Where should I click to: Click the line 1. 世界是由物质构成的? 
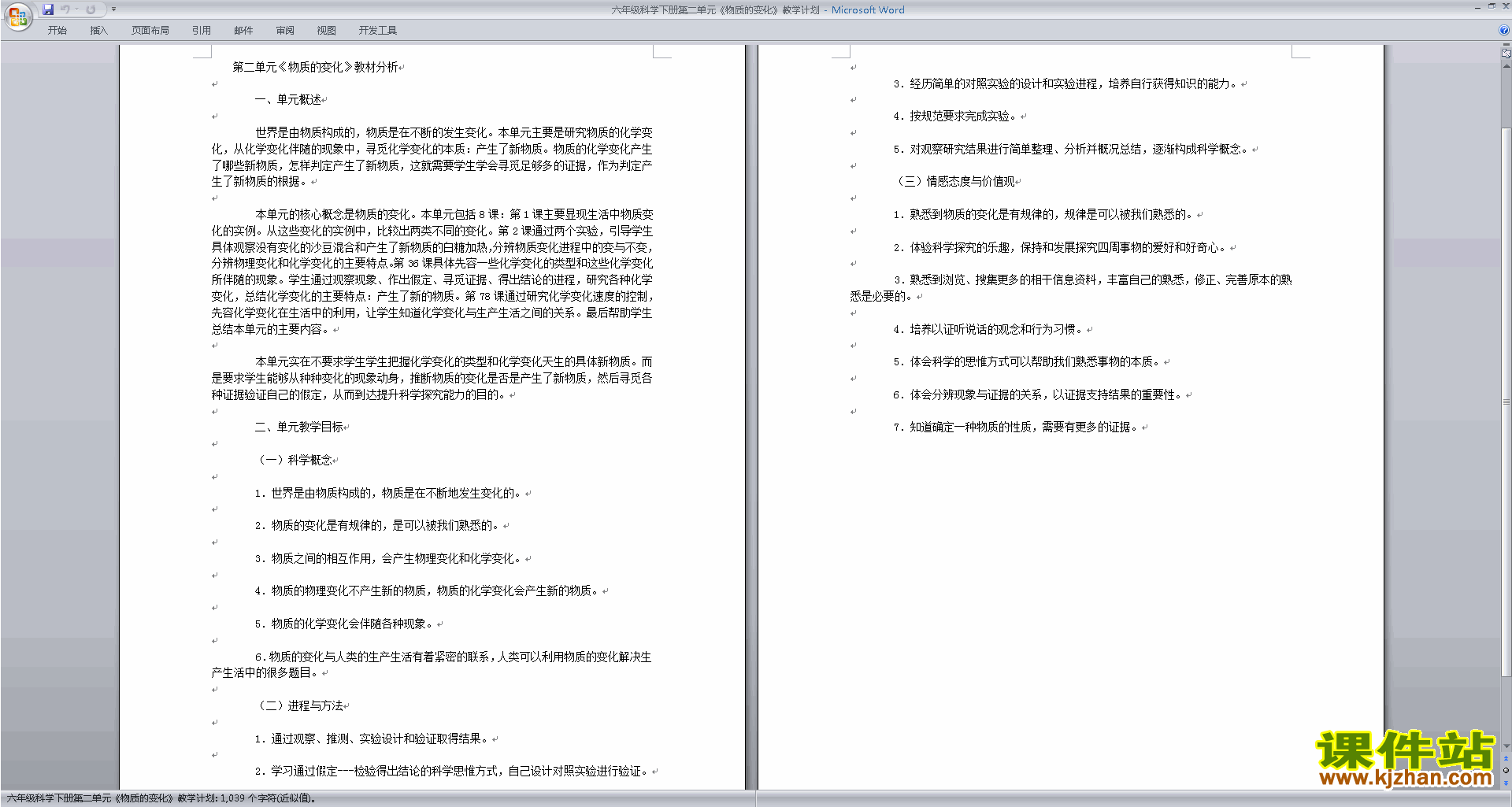[x=388, y=493]
